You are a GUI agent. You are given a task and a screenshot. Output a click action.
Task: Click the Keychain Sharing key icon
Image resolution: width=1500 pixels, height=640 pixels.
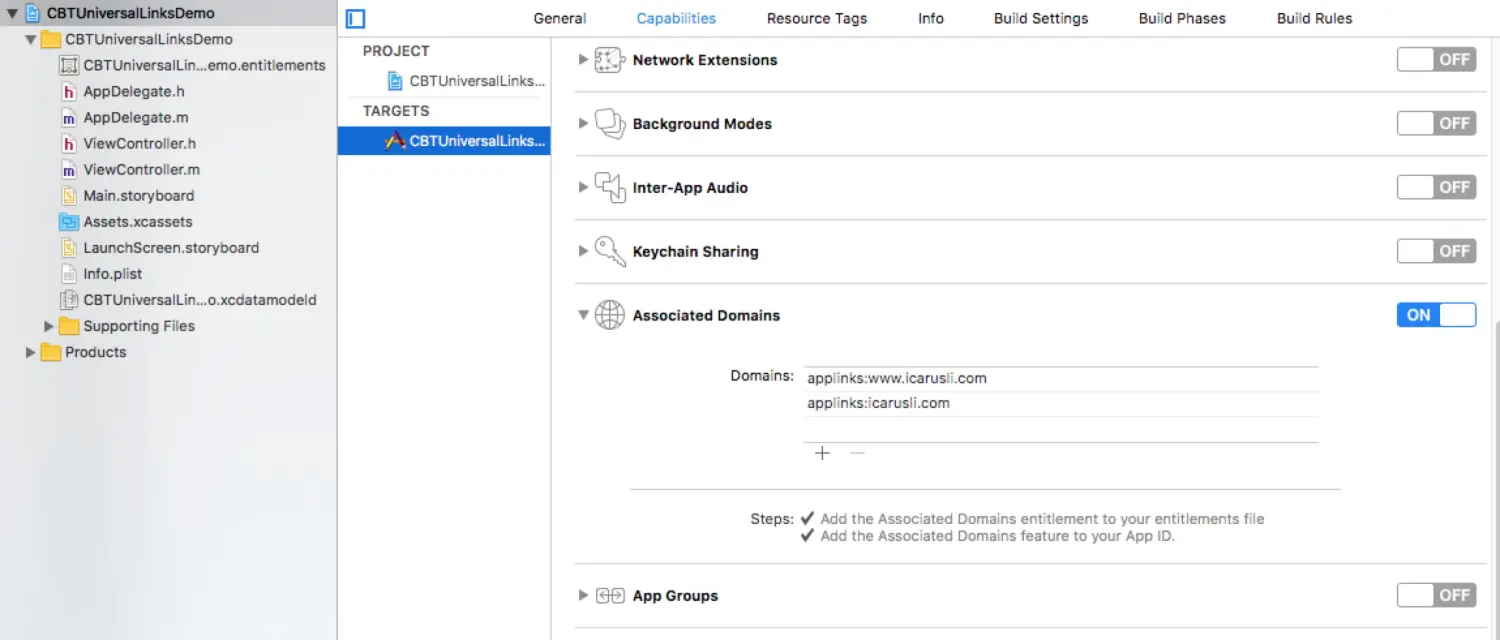coord(610,251)
